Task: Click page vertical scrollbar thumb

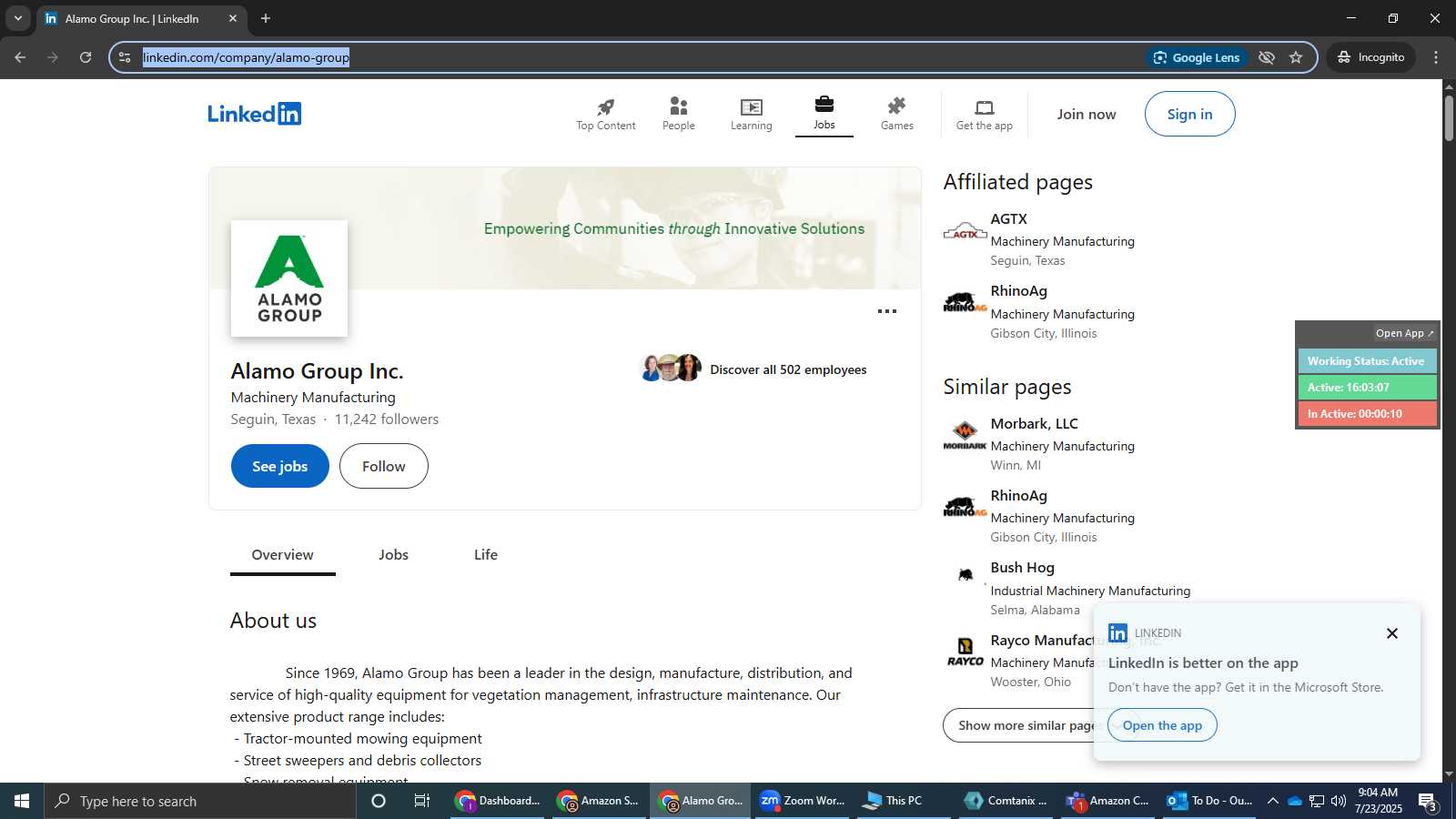Action: point(1449,118)
